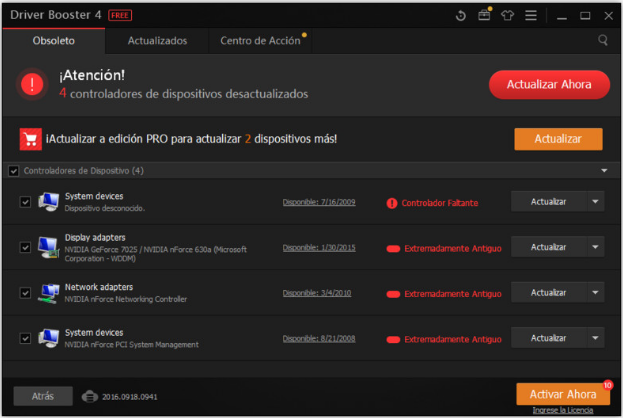Open dropdown arrow for Network adapters Actualizar
The image size is (623, 418).
[595, 292]
